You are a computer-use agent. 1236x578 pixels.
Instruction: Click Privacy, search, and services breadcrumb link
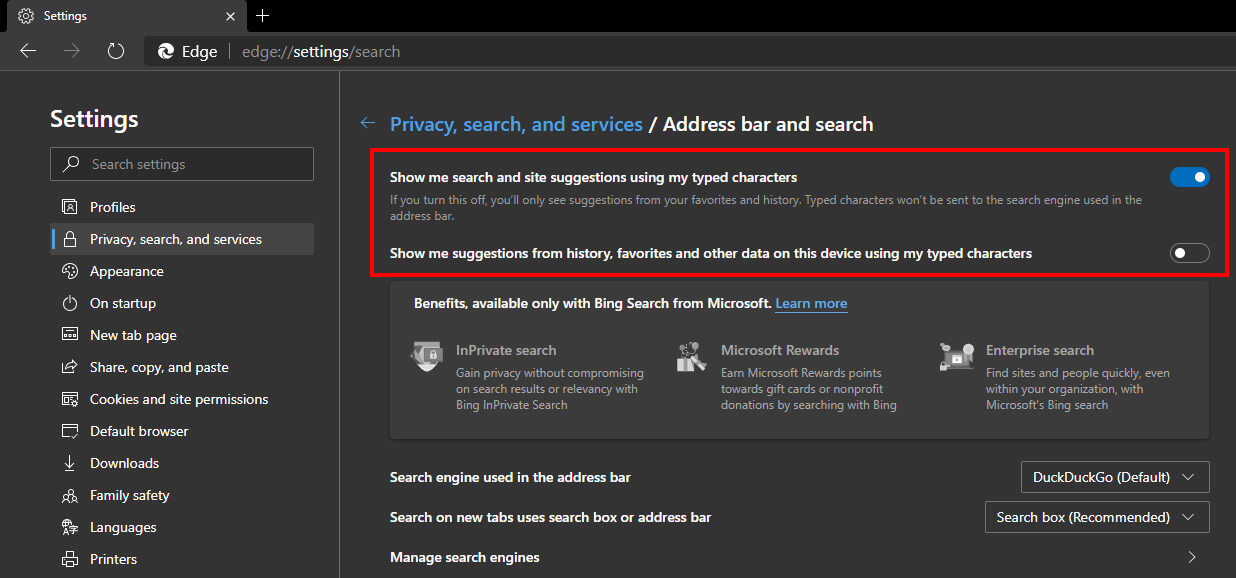click(516, 124)
